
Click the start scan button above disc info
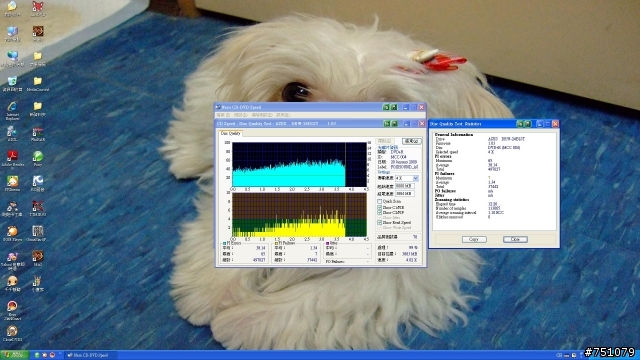coord(411,141)
